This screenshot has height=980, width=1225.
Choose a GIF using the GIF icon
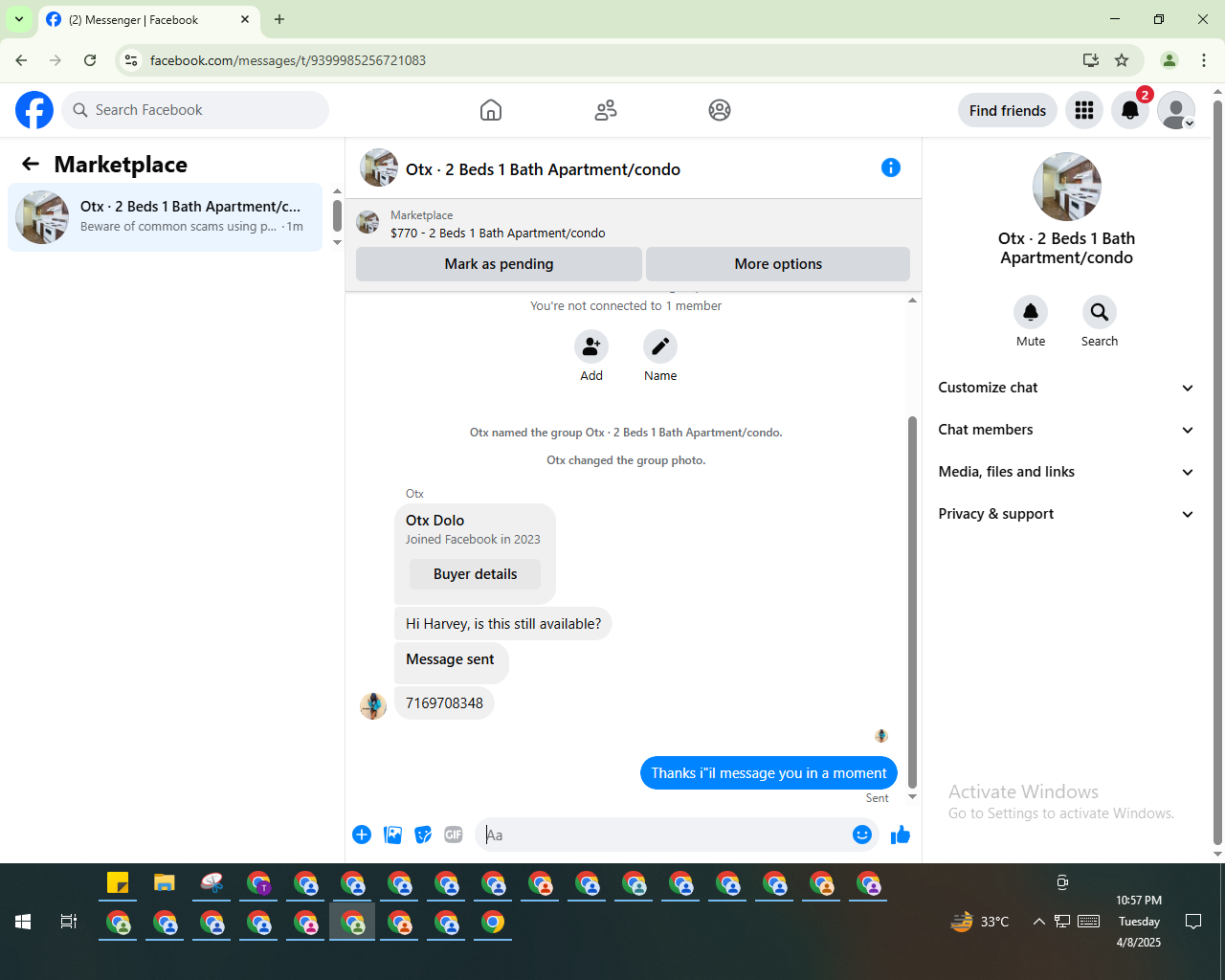click(x=454, y=835)
